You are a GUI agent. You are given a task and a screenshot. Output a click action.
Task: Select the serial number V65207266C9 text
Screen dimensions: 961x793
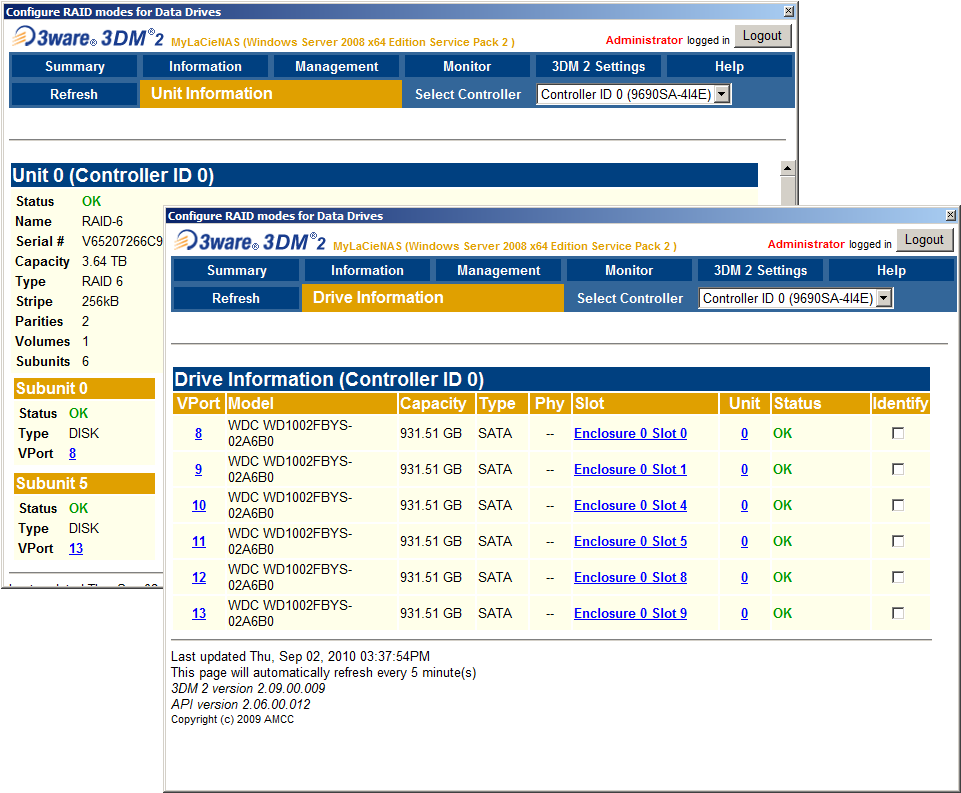[x=123, y=241]
